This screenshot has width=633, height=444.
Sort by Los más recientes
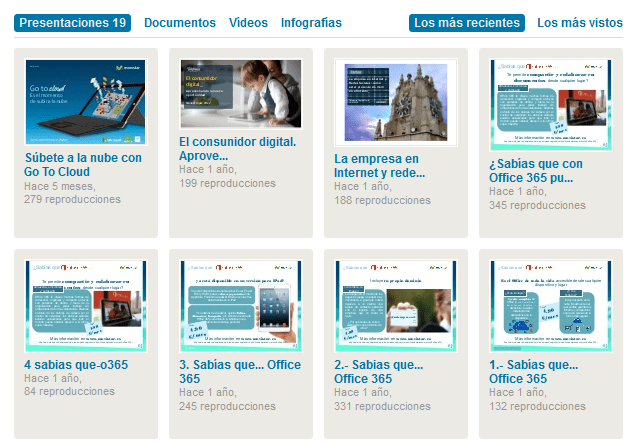tap(466, 22)
